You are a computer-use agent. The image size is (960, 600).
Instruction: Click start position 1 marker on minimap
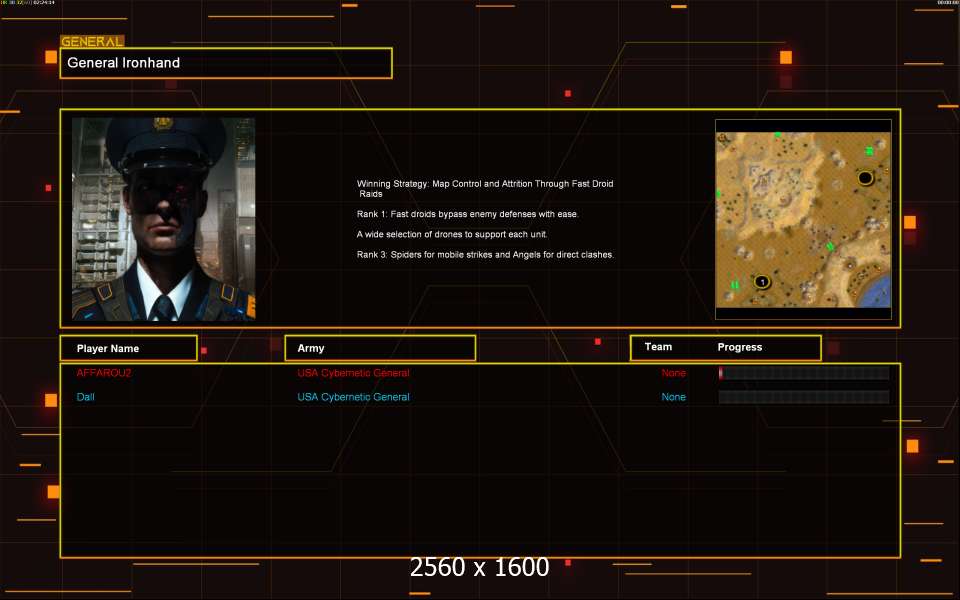762,282
